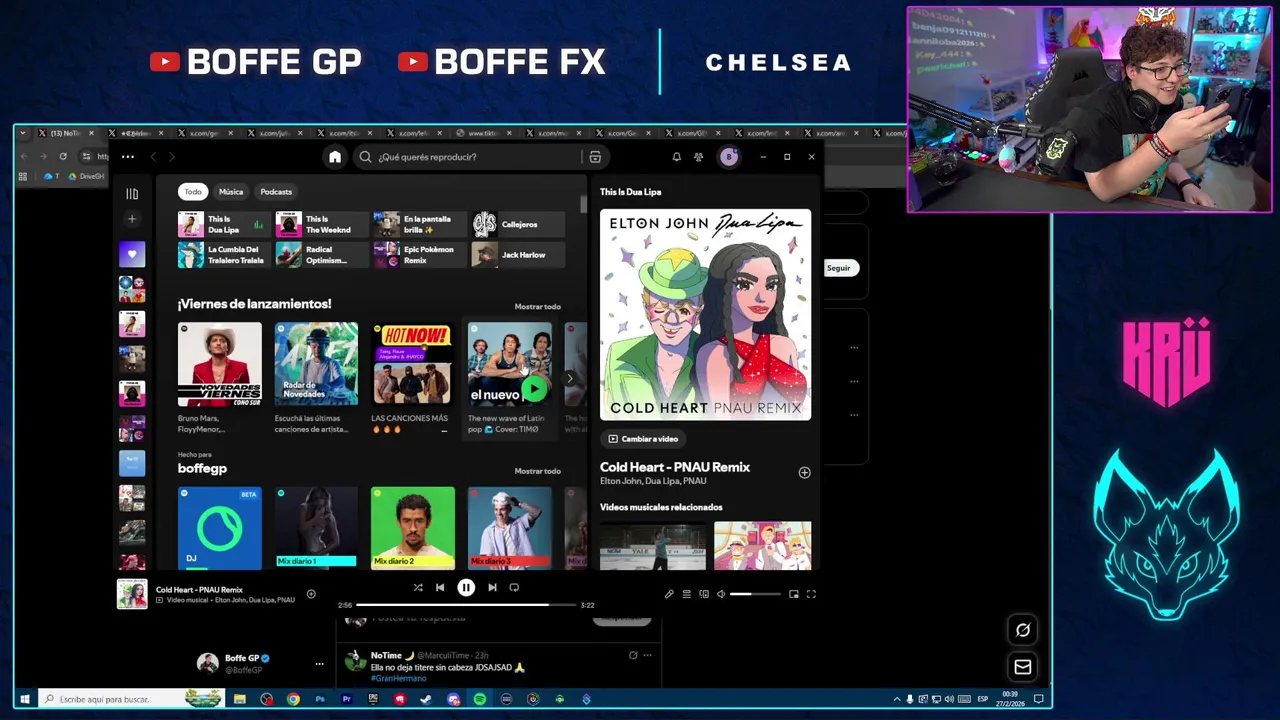Viewport: 1280px width, 720px height.
Task: Open La Cumbia Del Tralalero Tralala tile
Action: (223, 255)
